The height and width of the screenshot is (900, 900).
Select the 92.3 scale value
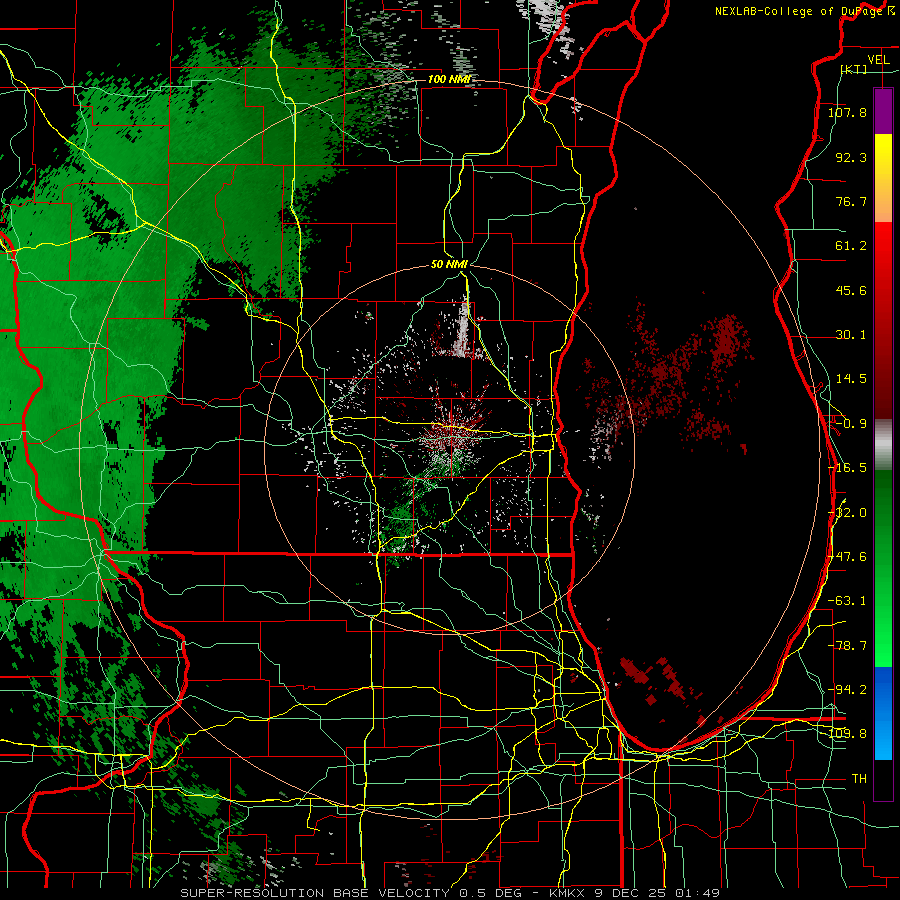point(851,157)
